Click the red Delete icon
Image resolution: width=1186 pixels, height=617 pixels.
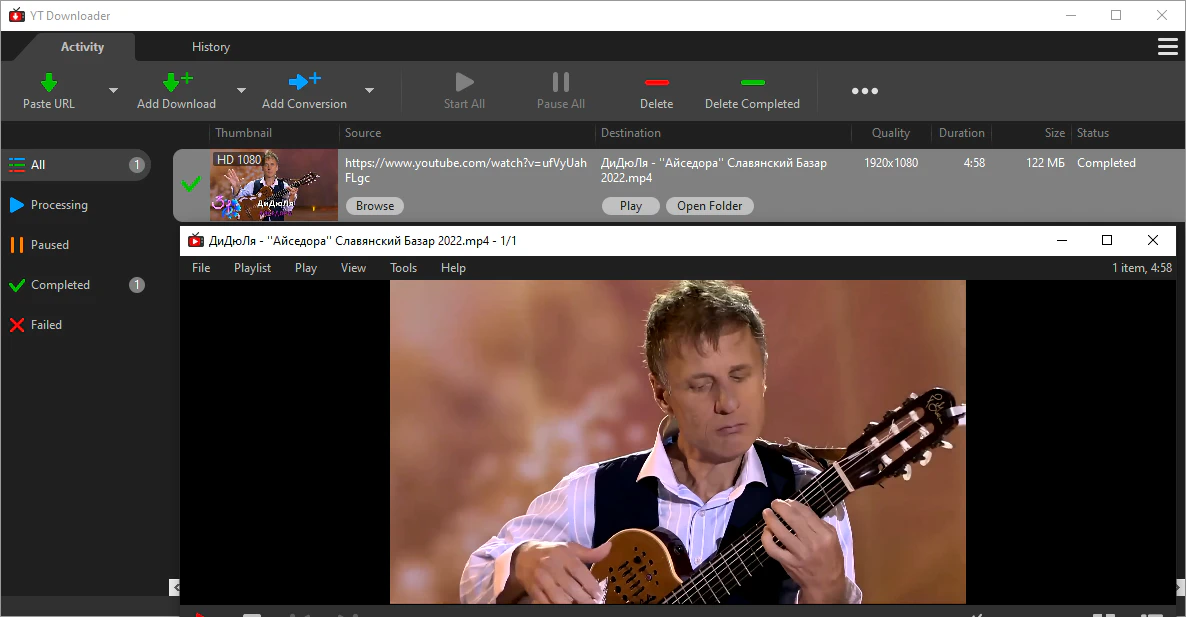pos(657,82)
